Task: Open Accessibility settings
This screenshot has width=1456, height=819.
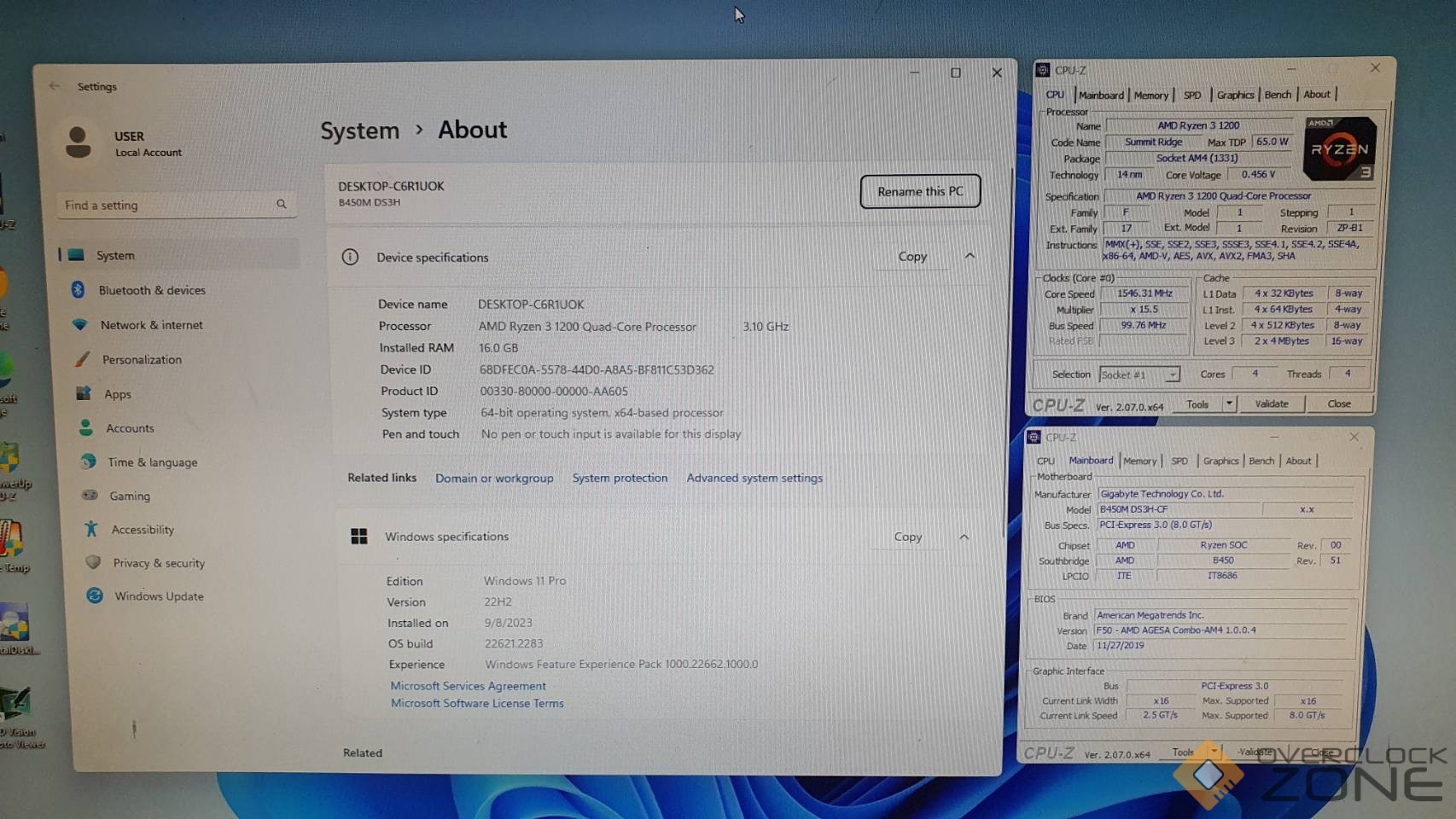Action: coord(142,530)
